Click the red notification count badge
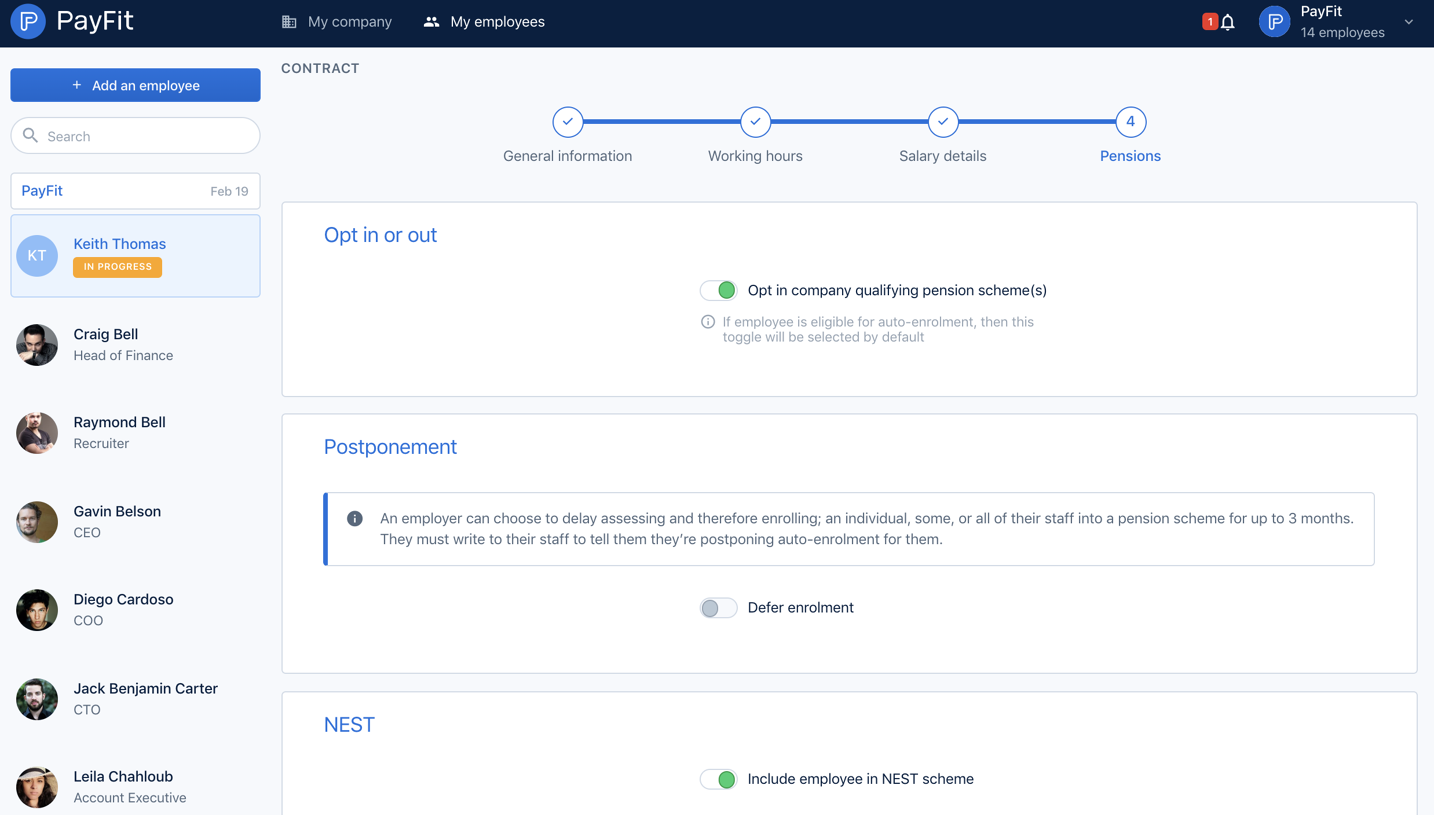This screenshot has width=1434, height=815. (x=1209, y=21)
